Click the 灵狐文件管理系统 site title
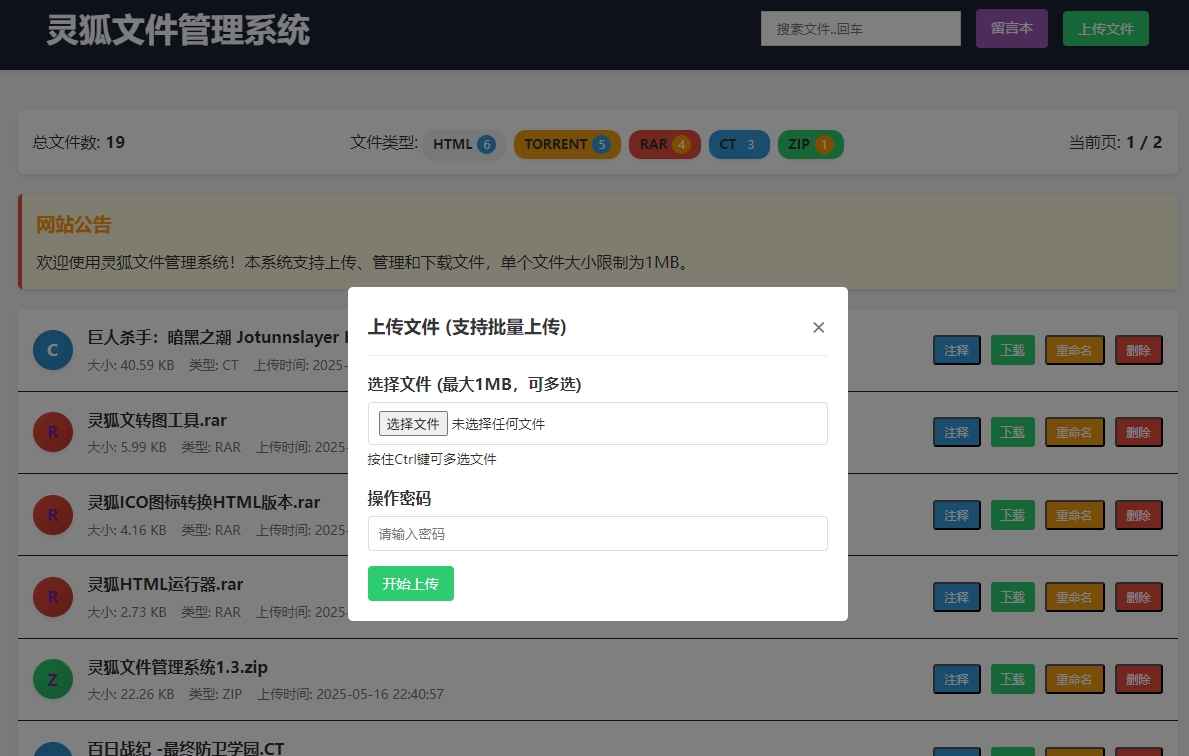This screenshot has height=756, width=1189. pos(176,31)
